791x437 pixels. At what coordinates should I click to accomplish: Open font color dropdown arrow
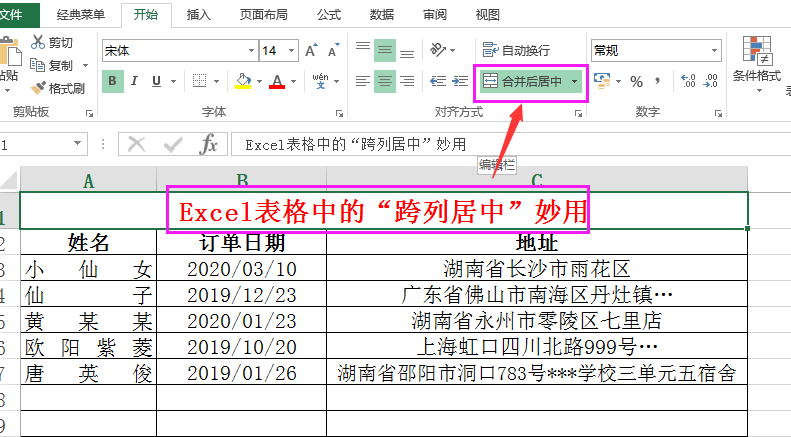[294, 81]
